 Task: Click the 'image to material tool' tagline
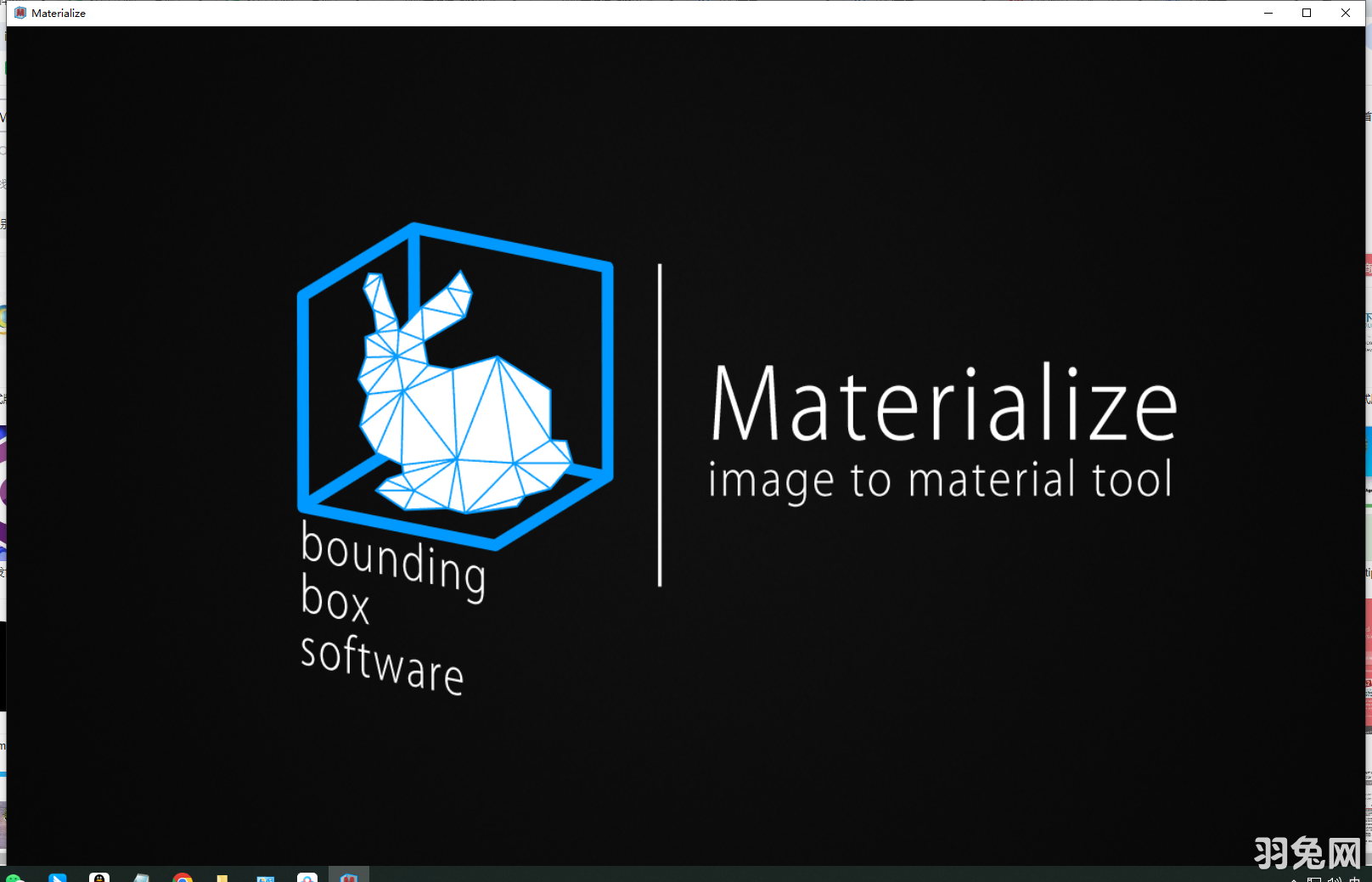[941, 478]
